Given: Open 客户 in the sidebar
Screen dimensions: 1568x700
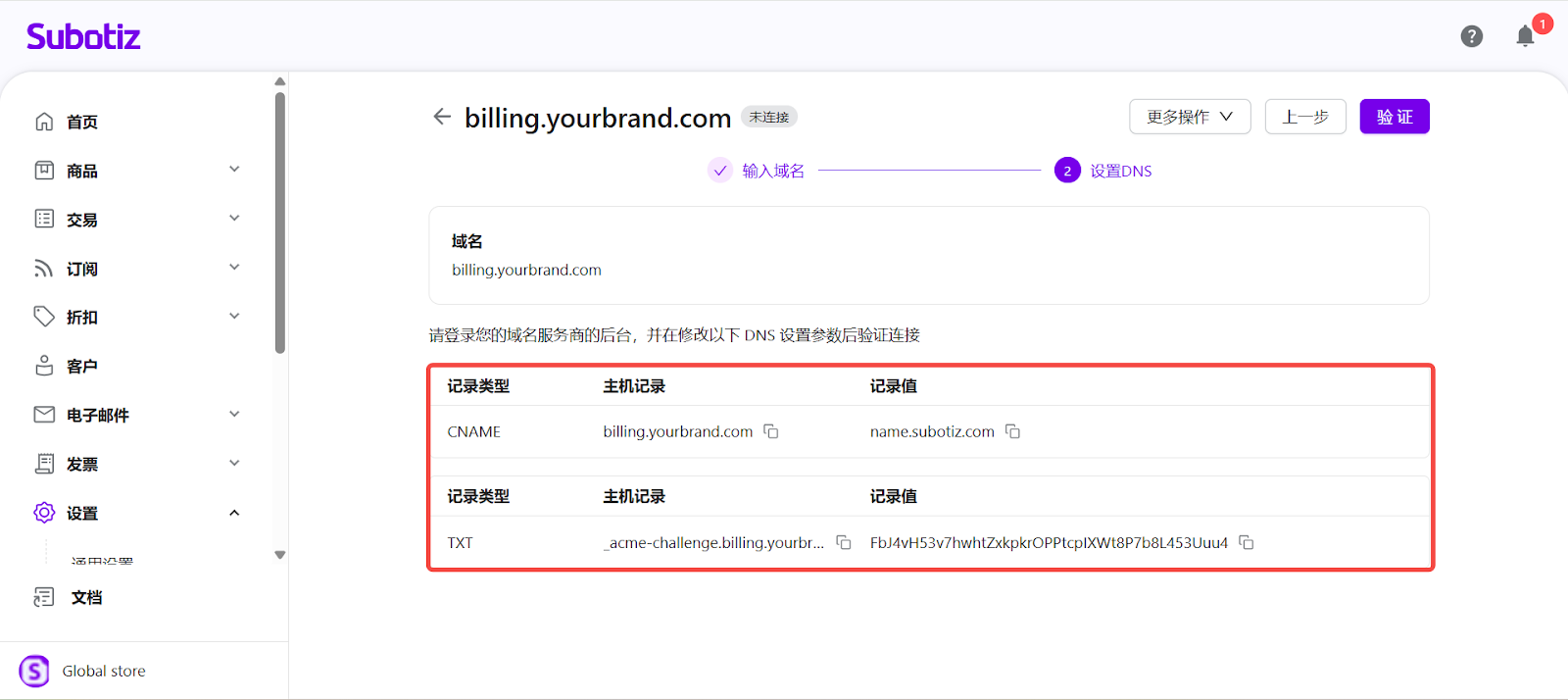Looking at the screenshot, I should [82, 367].
